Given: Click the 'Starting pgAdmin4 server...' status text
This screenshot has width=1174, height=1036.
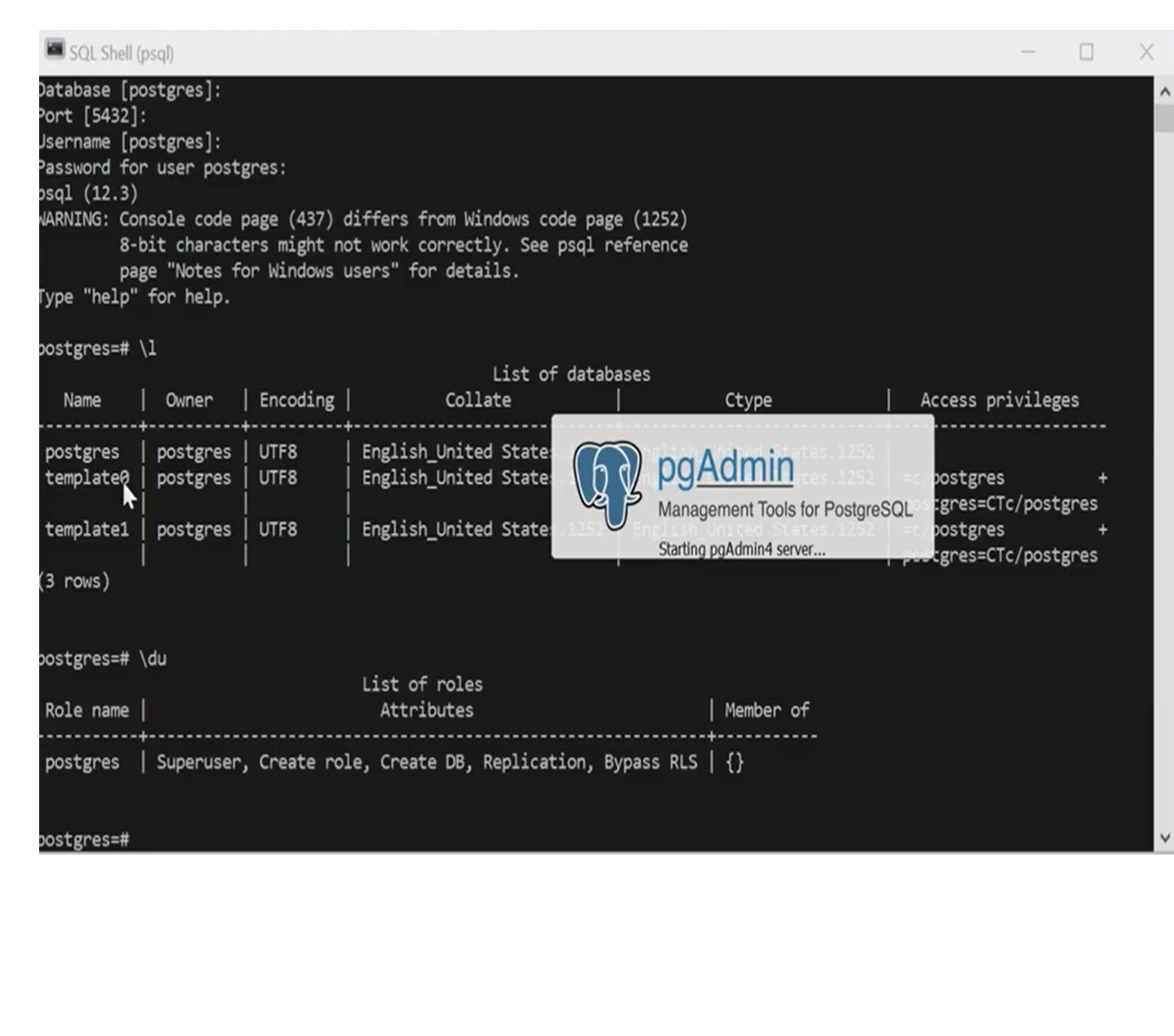Looking at the screenshot, I should (741, 549).
